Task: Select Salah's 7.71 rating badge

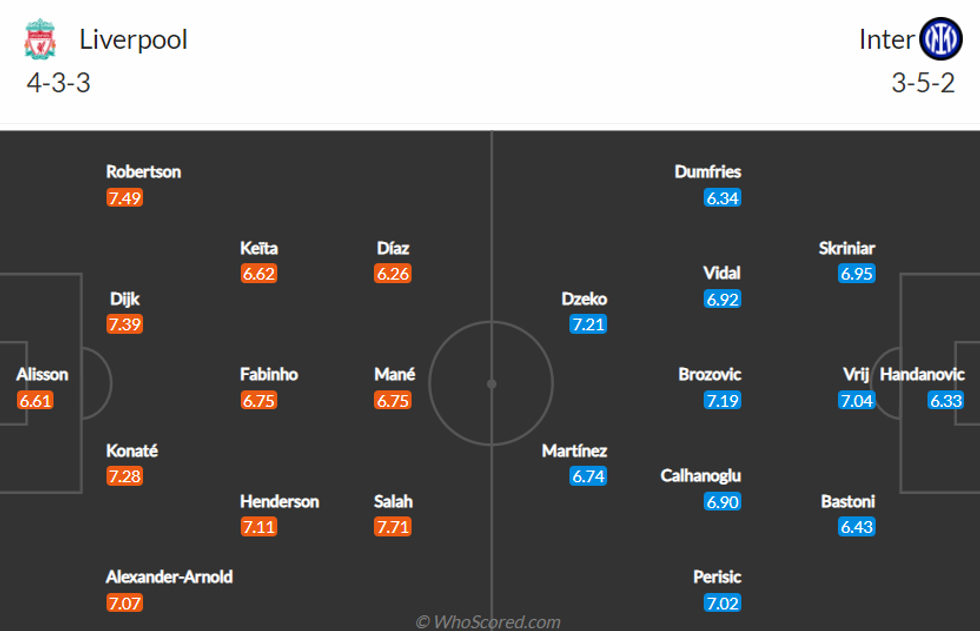Action: click(393, 526)
